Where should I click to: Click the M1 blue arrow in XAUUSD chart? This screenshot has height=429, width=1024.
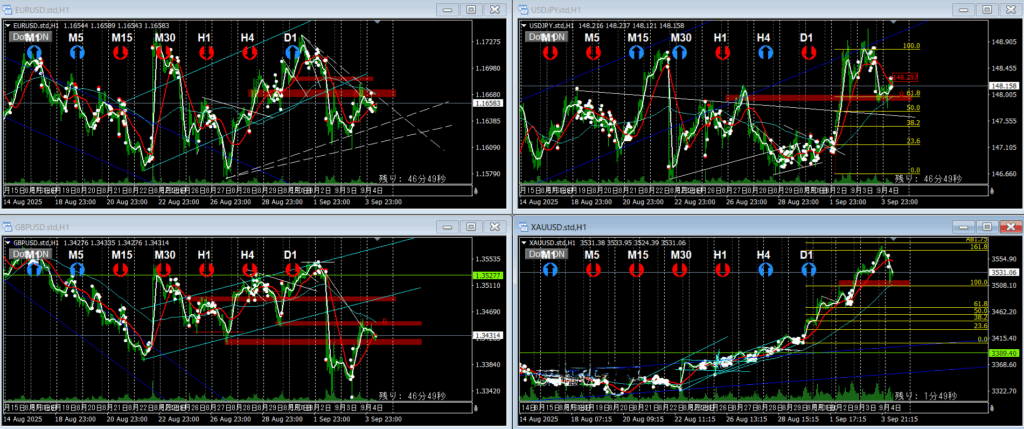coord(549,269)
